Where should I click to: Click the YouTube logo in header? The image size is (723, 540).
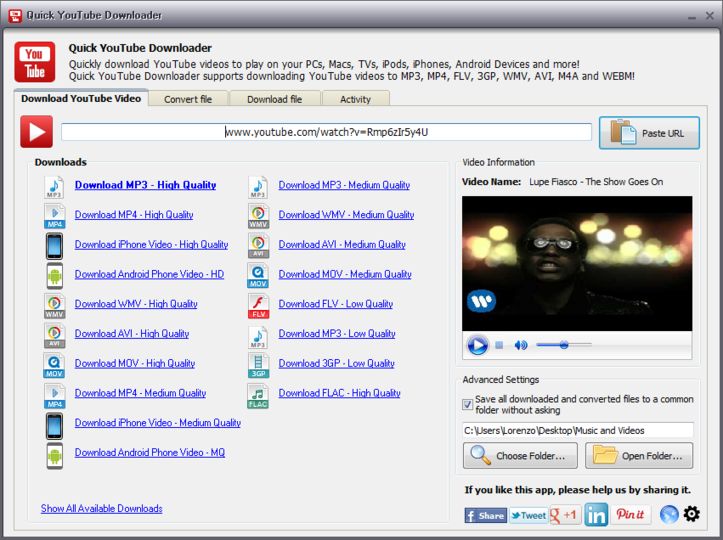35,62
